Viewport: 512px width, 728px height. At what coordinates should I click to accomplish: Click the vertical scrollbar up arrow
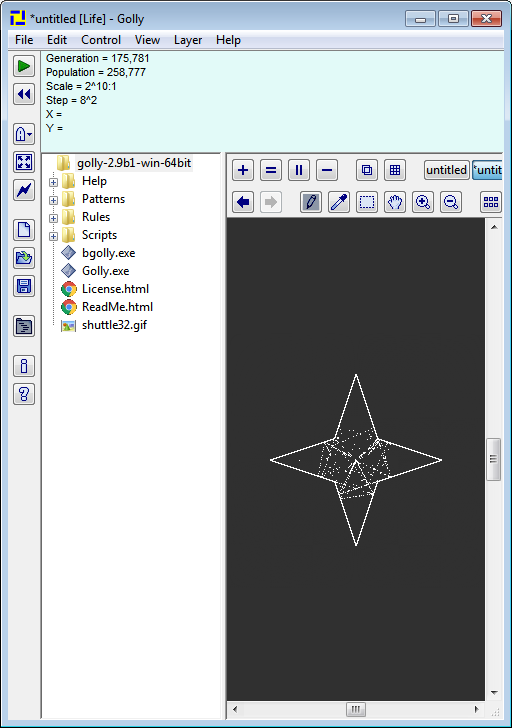click(x=494, y=227)
